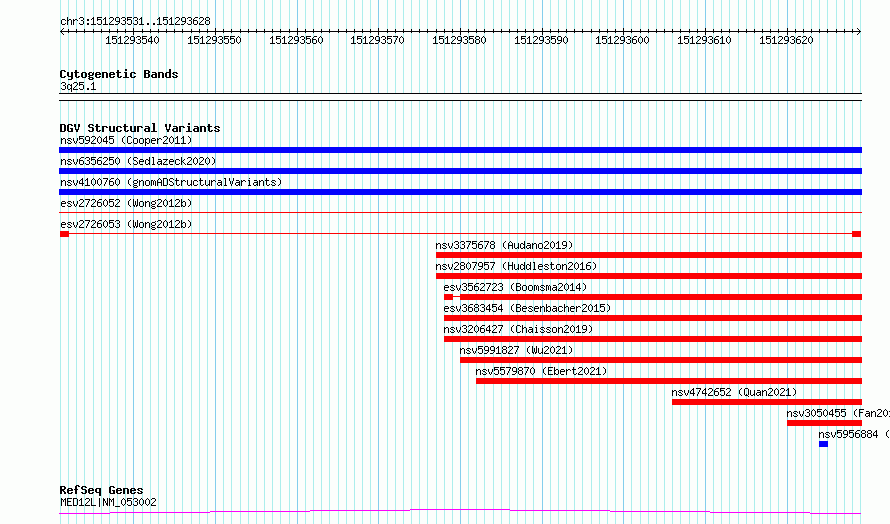Click the nsv2807957 red bar

[649, 276]
